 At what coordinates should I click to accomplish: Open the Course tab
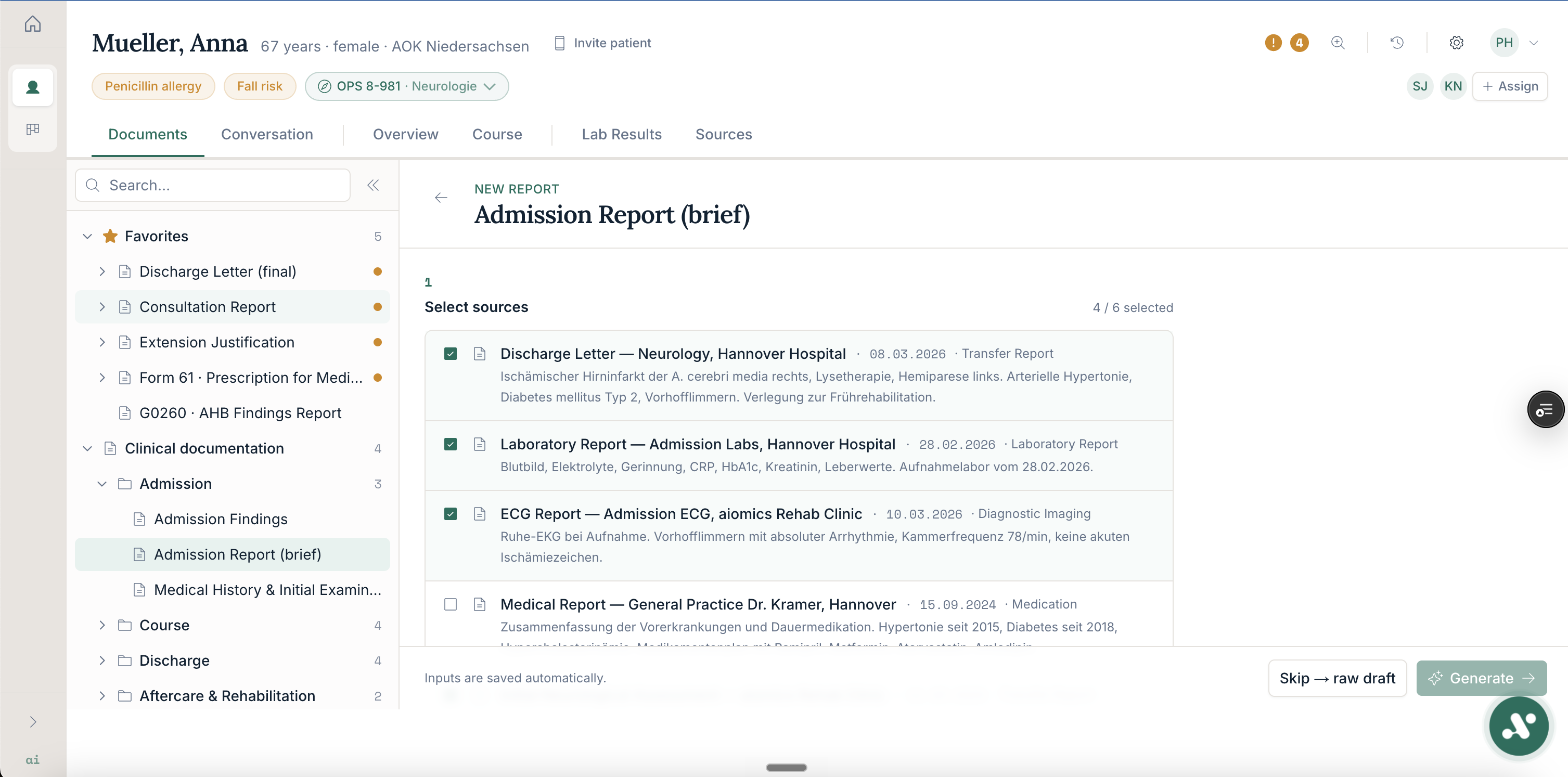(x=497, y=135)
